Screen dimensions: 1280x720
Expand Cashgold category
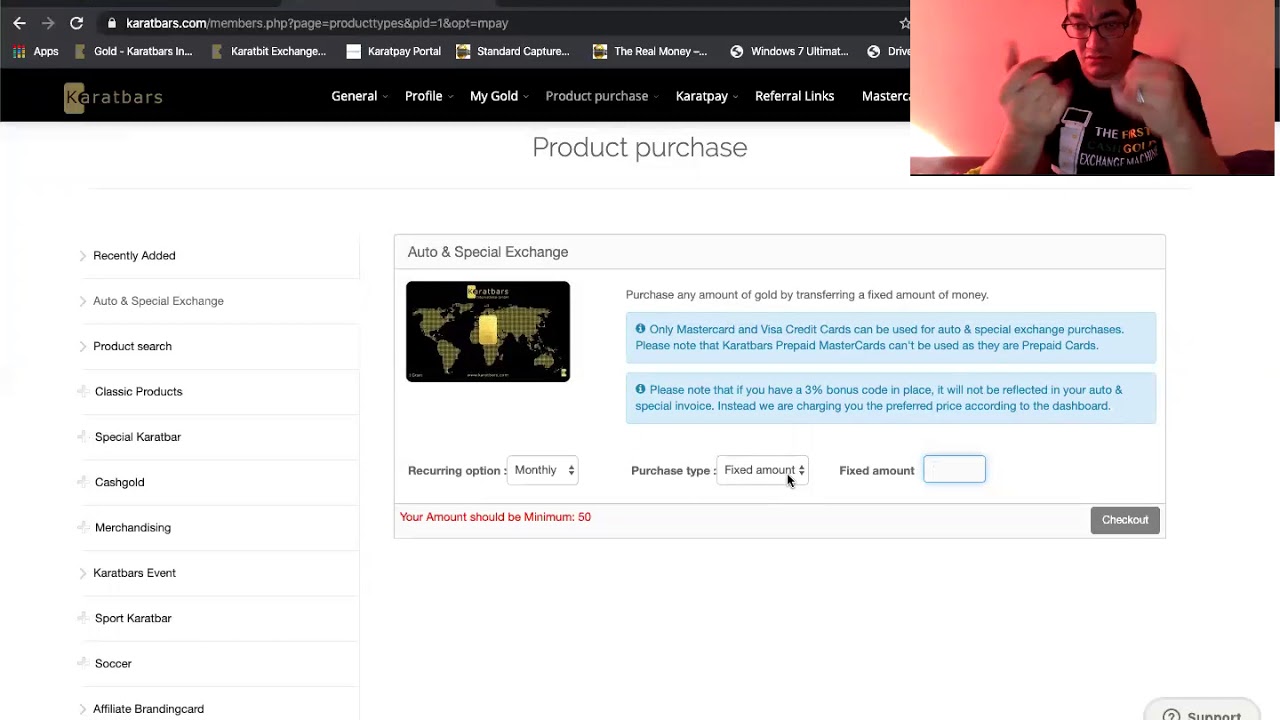119,482
